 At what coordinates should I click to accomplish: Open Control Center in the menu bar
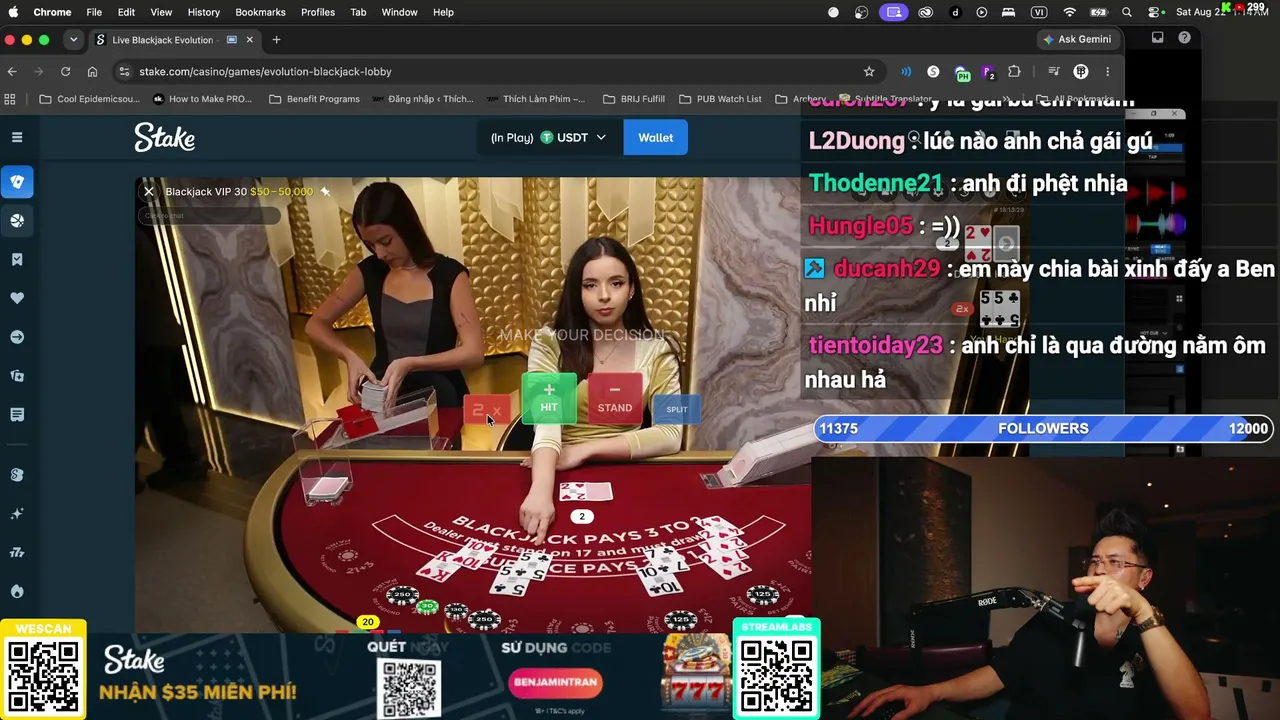tap(1155, 12)
